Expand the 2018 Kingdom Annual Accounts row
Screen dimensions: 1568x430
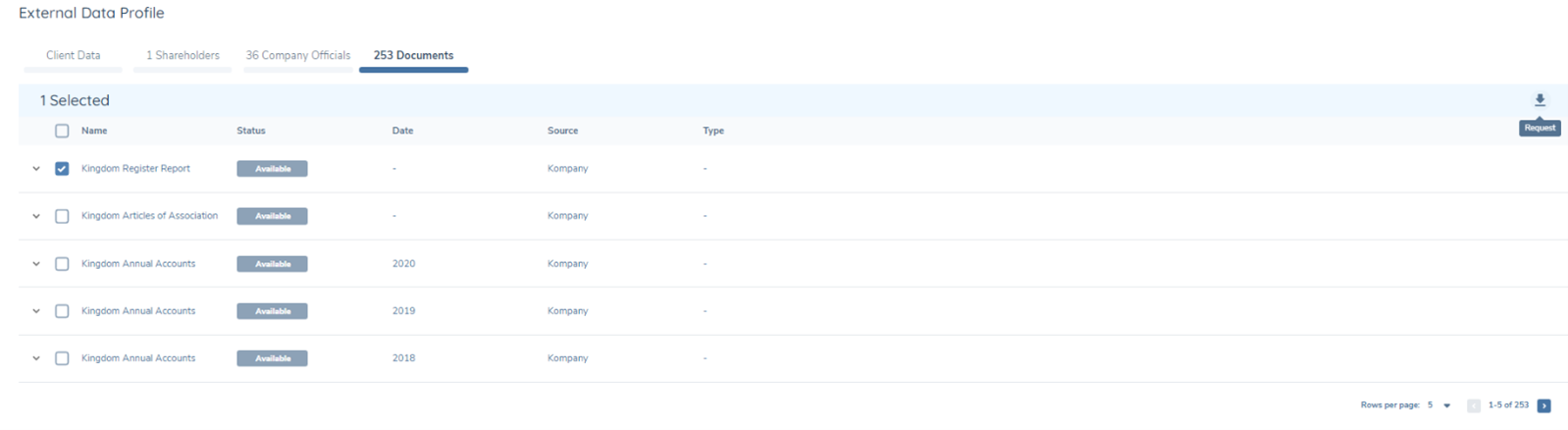pos(36,358)
